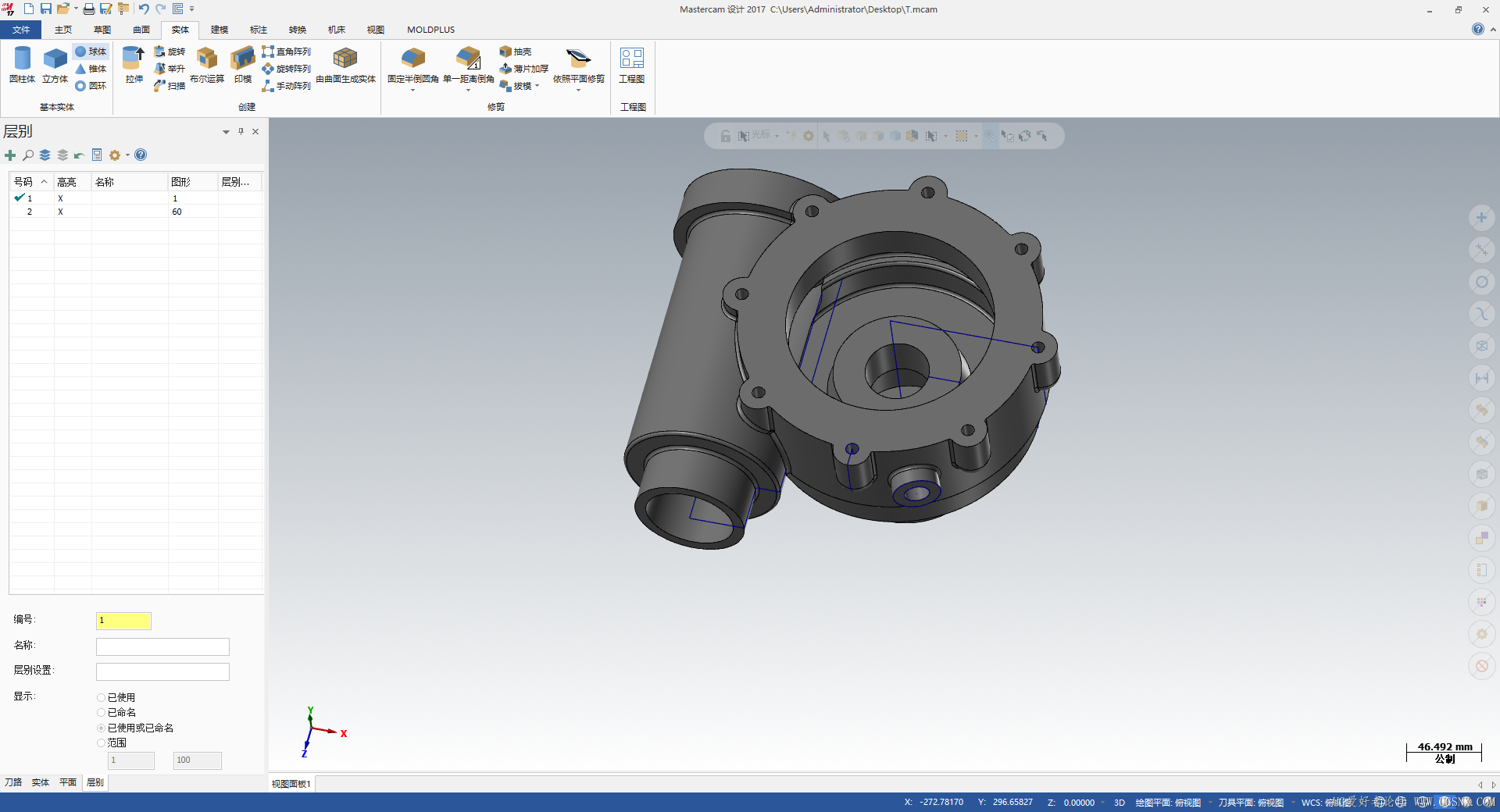Viewport: 1500px width, 812px height.
Task: Open the 工程图 drawing layout tool
Action: point(631,64)
